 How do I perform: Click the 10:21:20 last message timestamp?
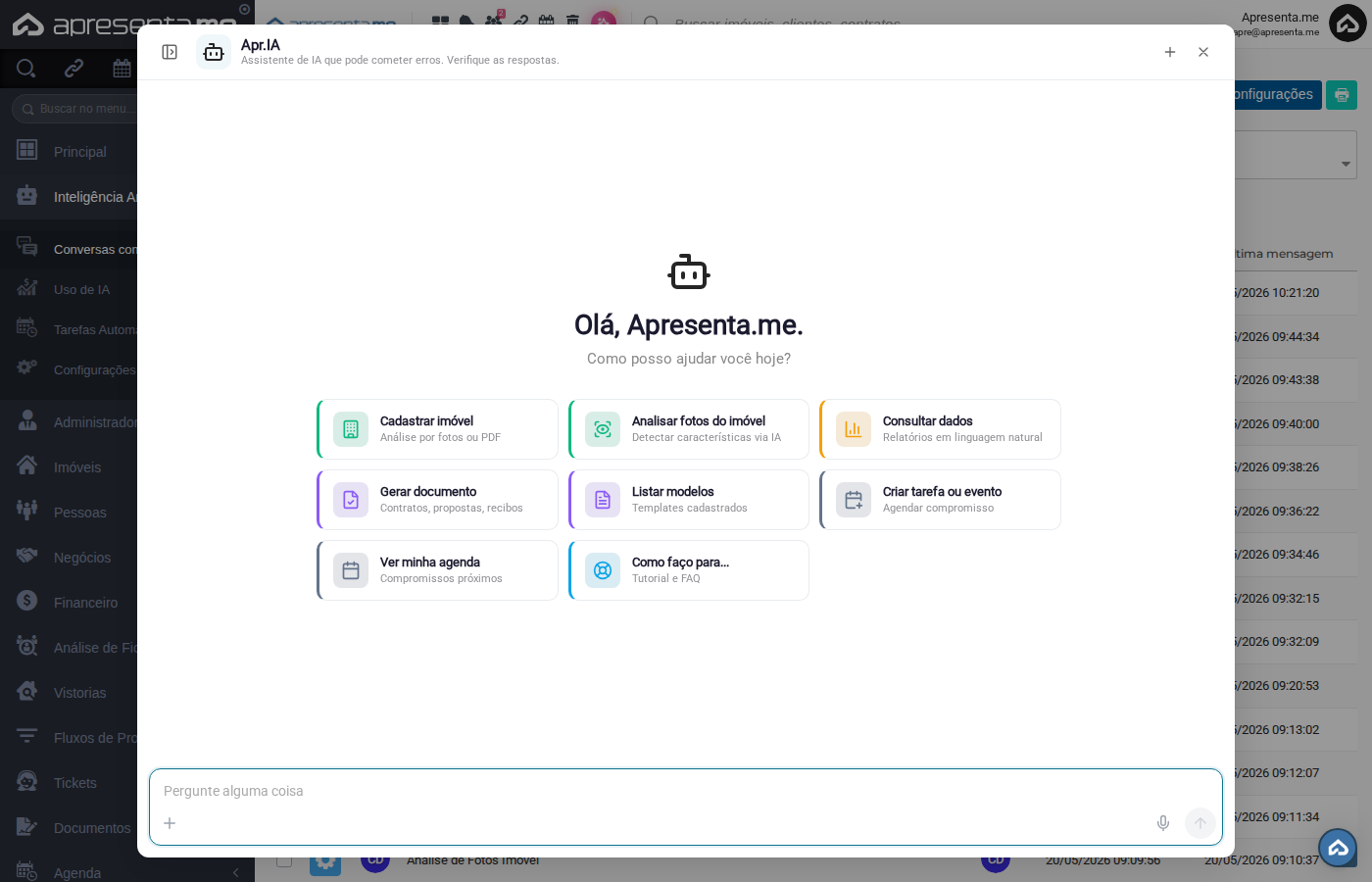pyautogui.click(x=1277, y=293)
